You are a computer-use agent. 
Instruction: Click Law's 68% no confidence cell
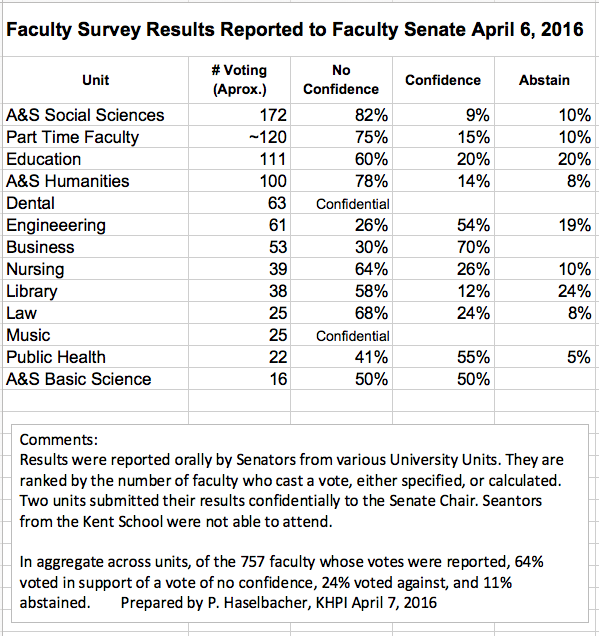pos(341,313)
